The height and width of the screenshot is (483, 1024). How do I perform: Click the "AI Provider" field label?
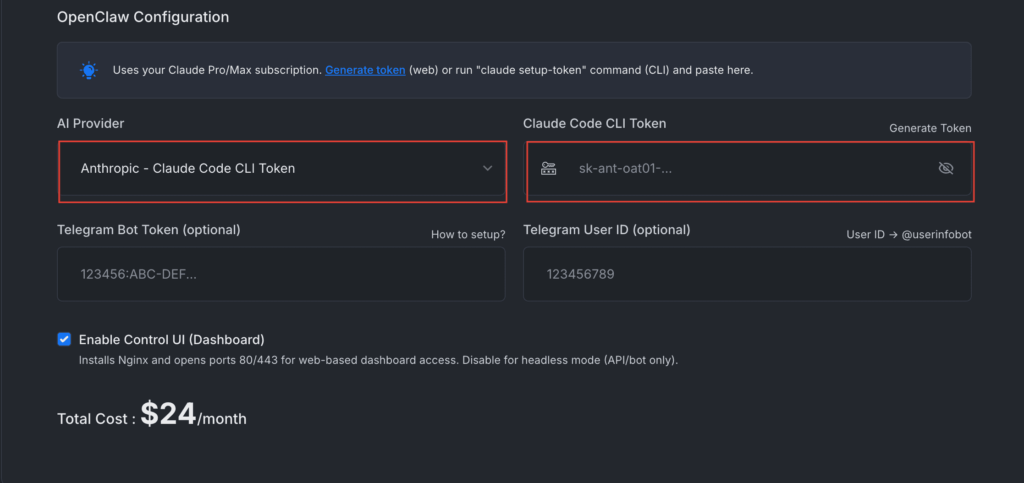pos(91,123)
